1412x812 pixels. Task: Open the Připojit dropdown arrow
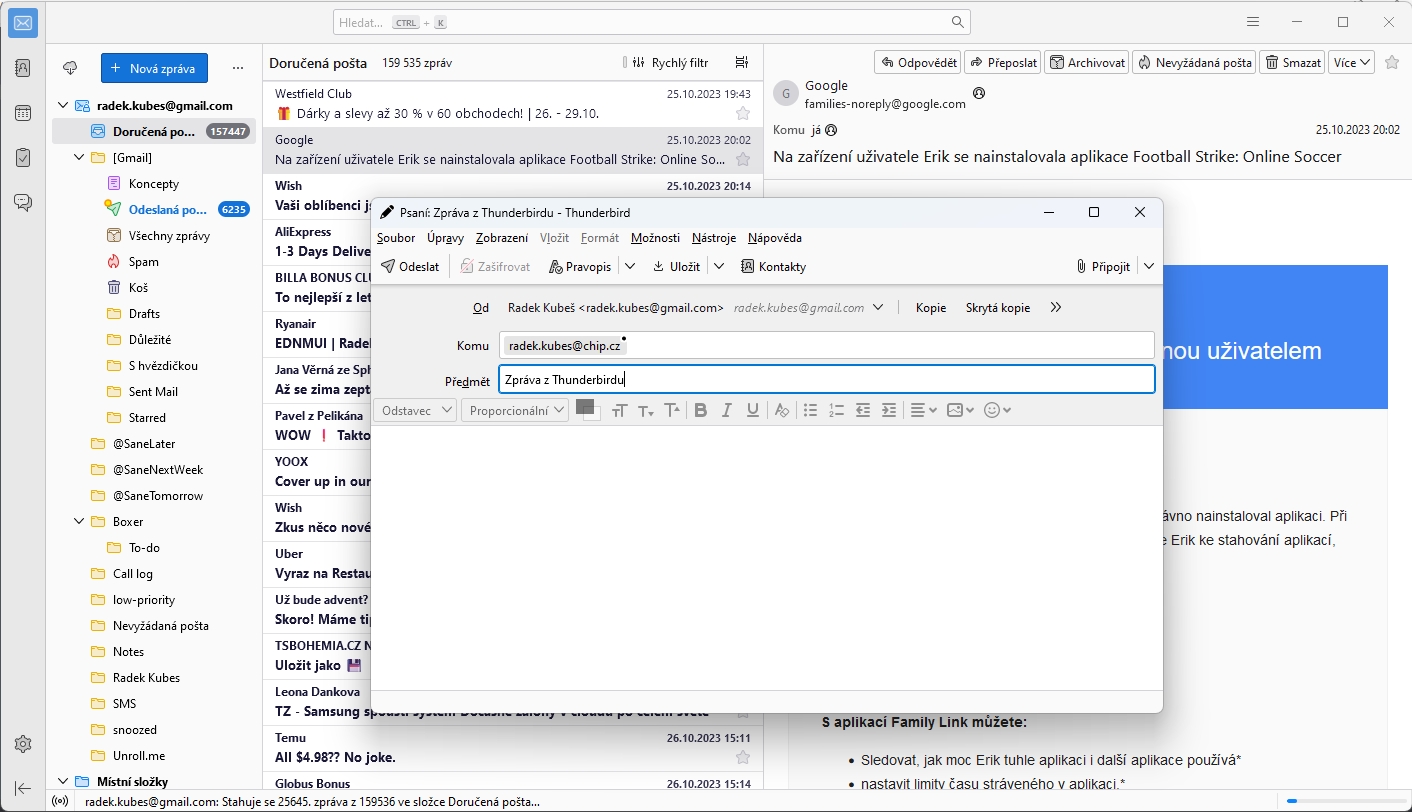(1148, 266)
